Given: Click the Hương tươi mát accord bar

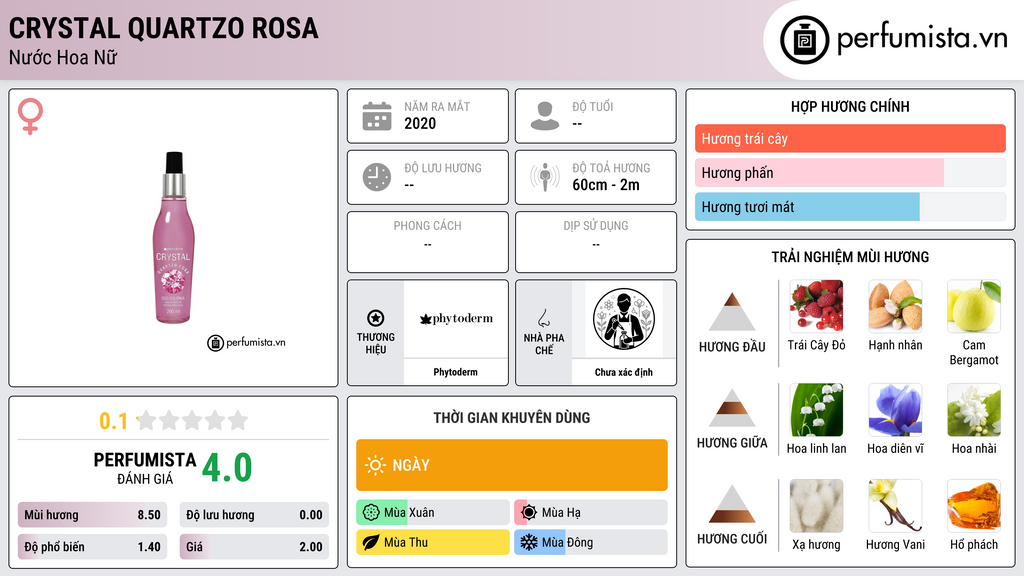Looking at the screenshot, I should click(x=850, y=206).
